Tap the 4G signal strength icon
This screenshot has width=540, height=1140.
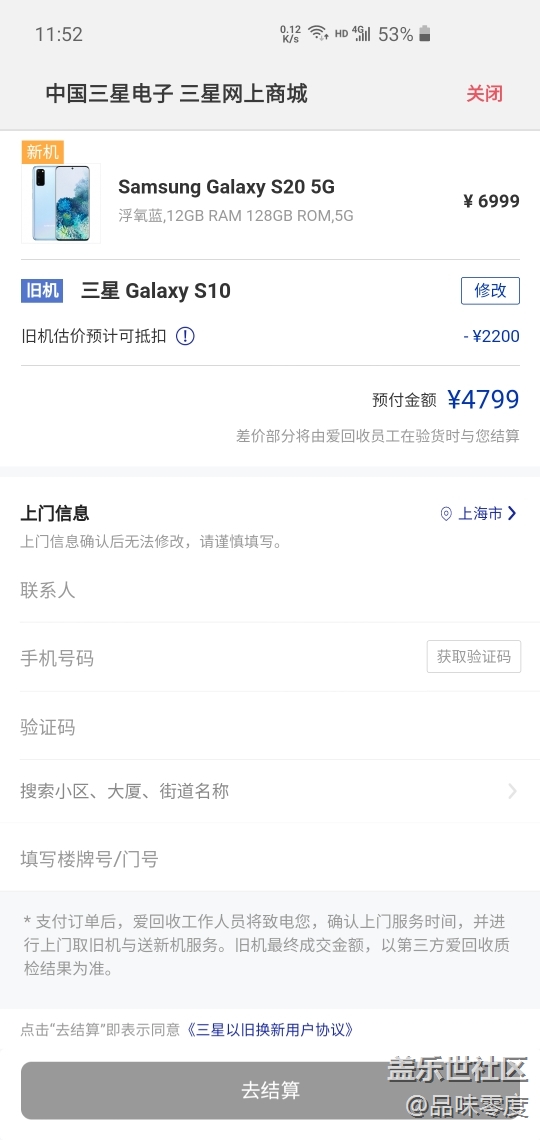(x=361, y=33)
